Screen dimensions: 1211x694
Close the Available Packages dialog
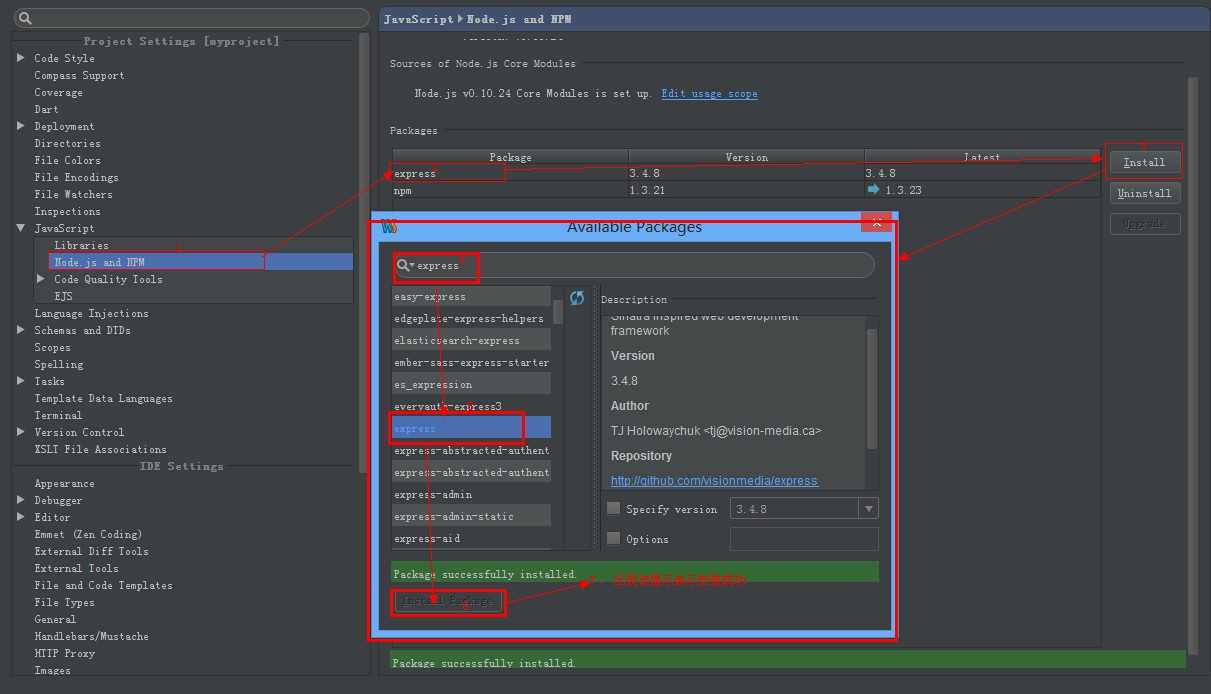click(x=876, y=223)
